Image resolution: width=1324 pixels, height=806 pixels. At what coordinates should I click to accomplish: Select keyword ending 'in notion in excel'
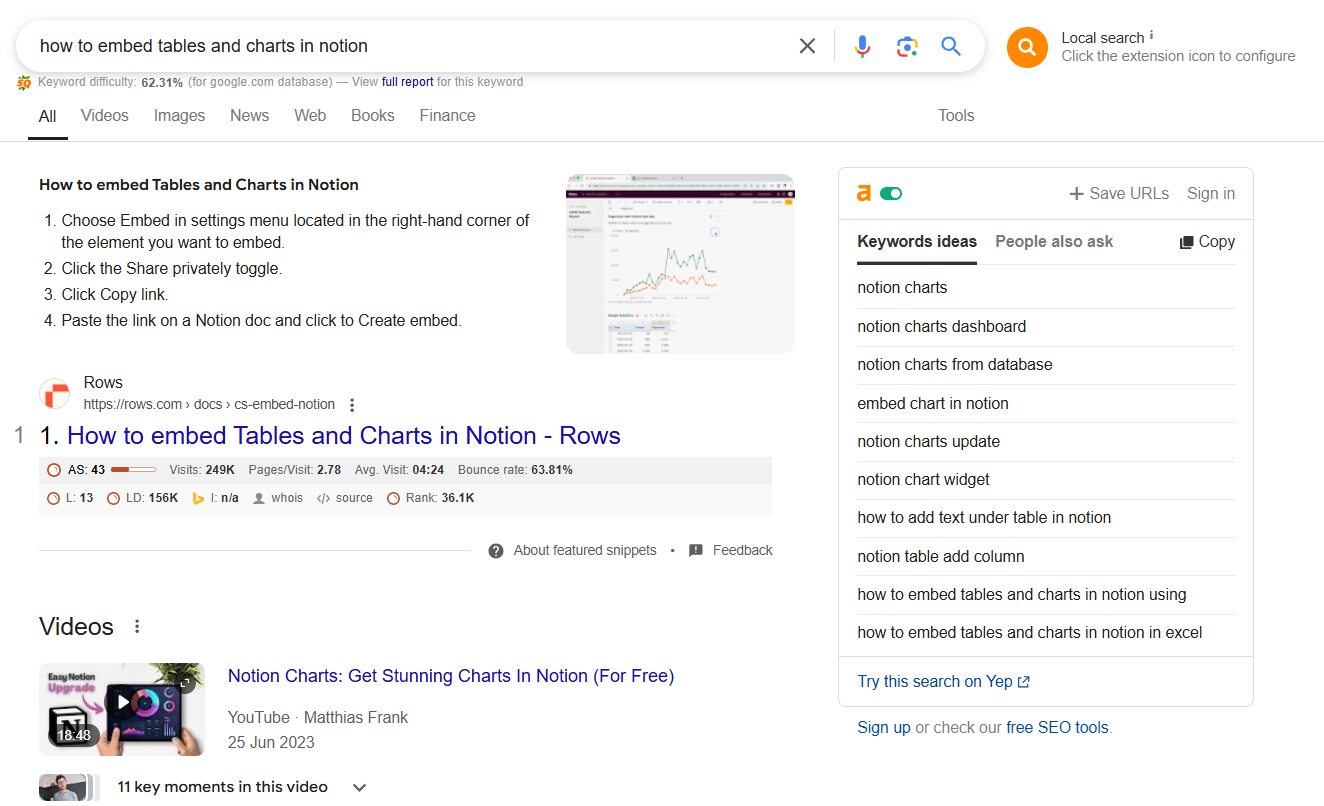[x=1030, y=633]
